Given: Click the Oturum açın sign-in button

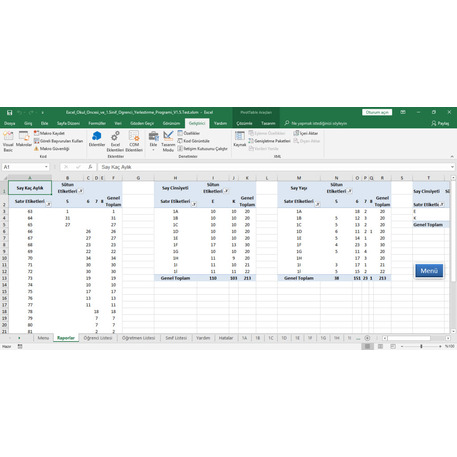Looking at the screenshot, I should (377, 112).
